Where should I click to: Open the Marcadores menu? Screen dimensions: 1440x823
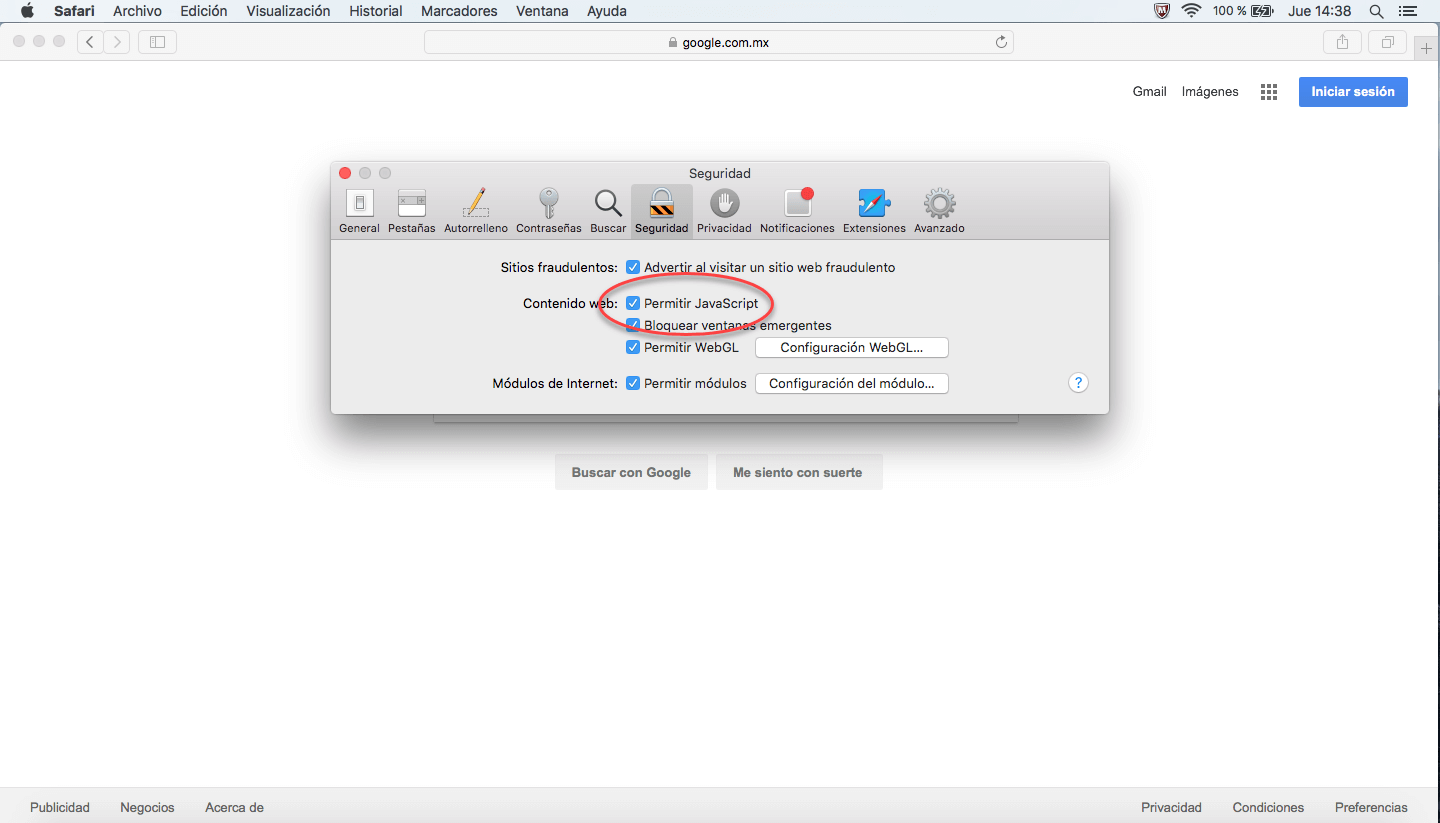click(x=459, y=11)
